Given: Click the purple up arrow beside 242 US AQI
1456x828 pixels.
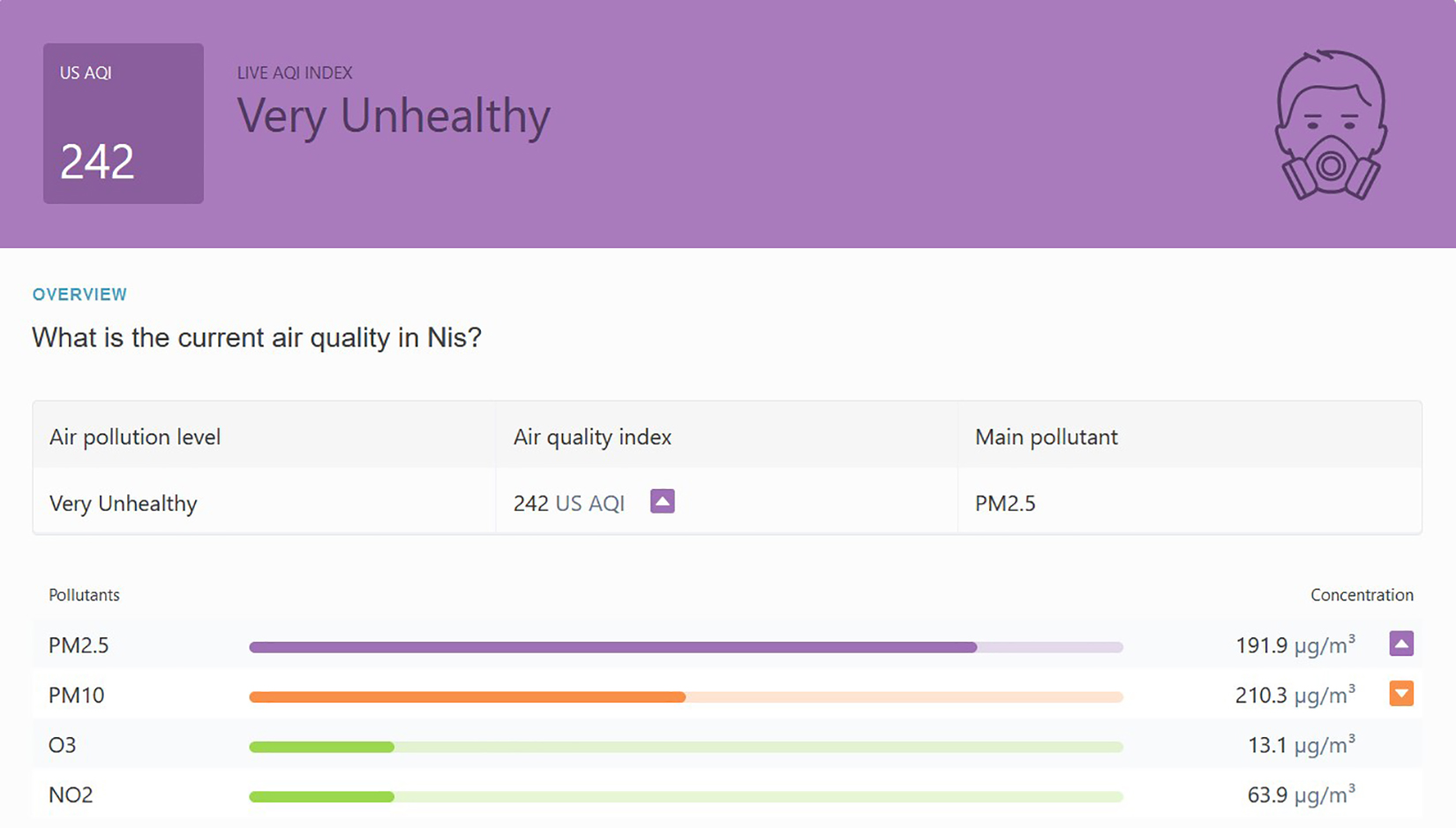Looking at the screenshot, I should coord(662,501).
